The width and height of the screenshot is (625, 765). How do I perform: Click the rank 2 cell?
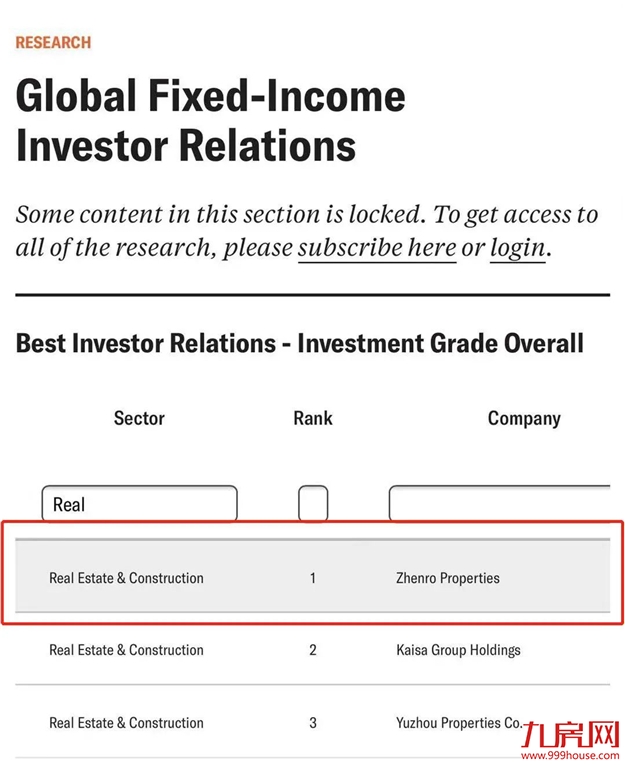point(313,650)
